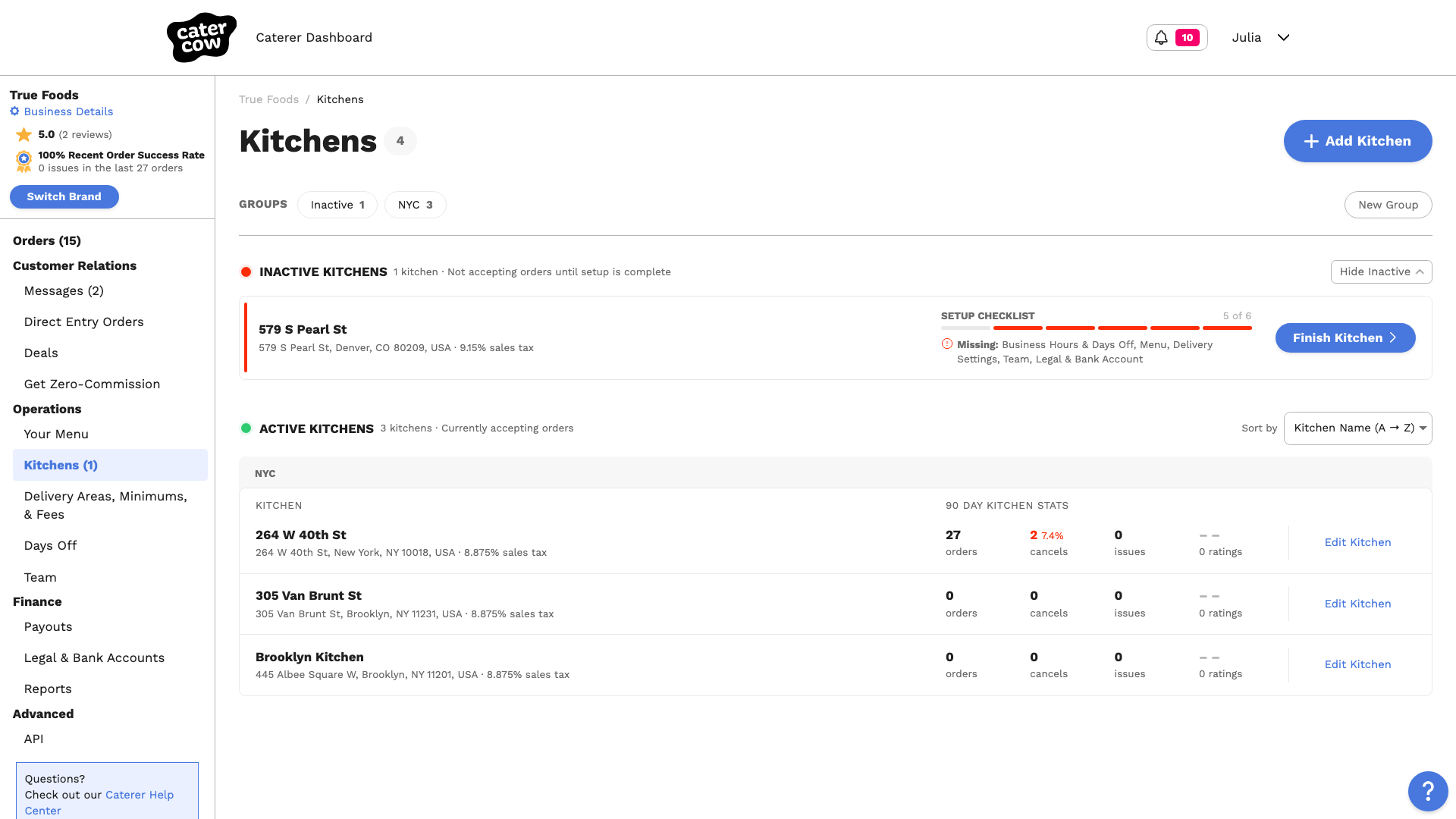Screen dimensions: 1456x819
Task: Open notifications bell icon
Action: click(1161, 37)
